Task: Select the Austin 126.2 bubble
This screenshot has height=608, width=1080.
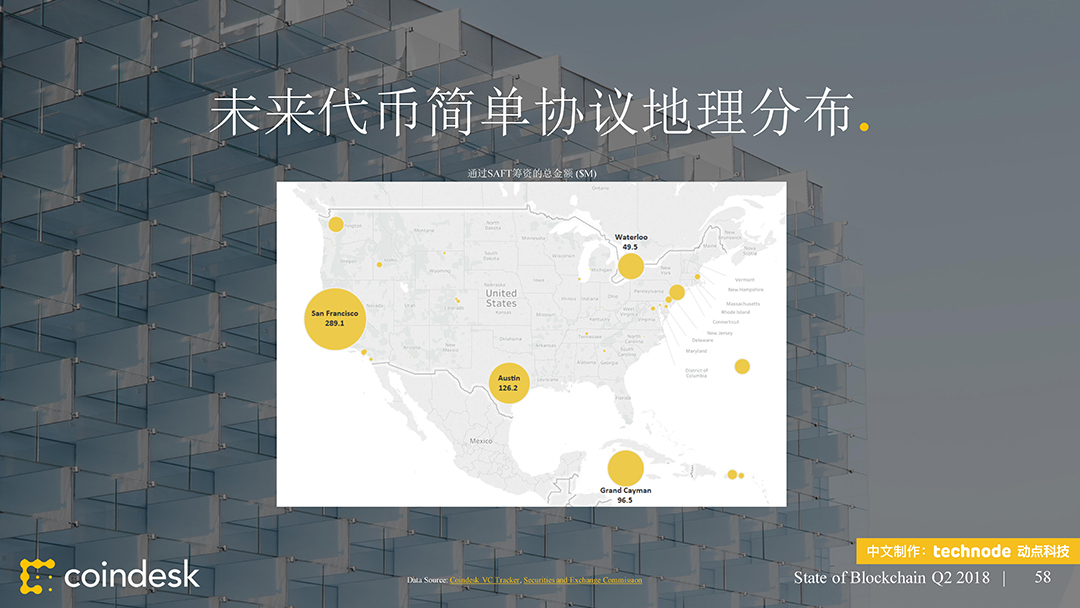Action: tap(508, 383)
